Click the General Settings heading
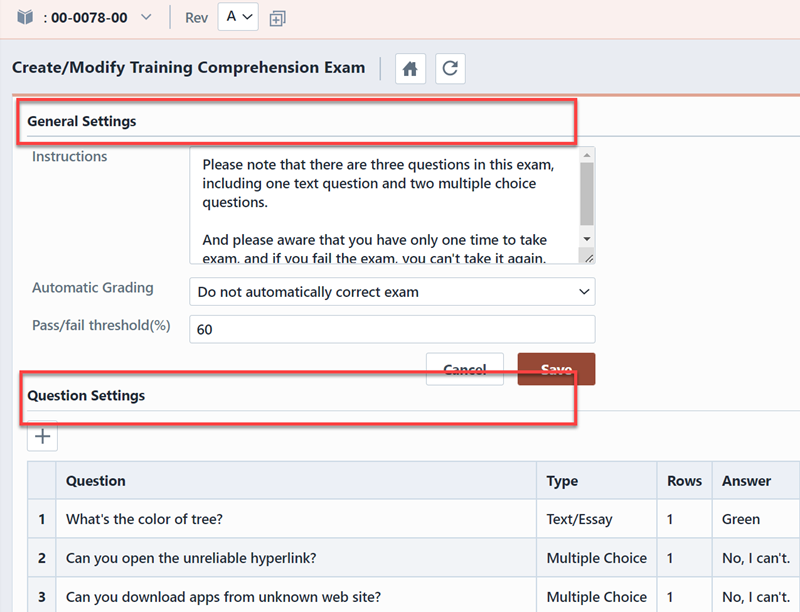Viewport: 800px width, 612px height. coord(82,121)
